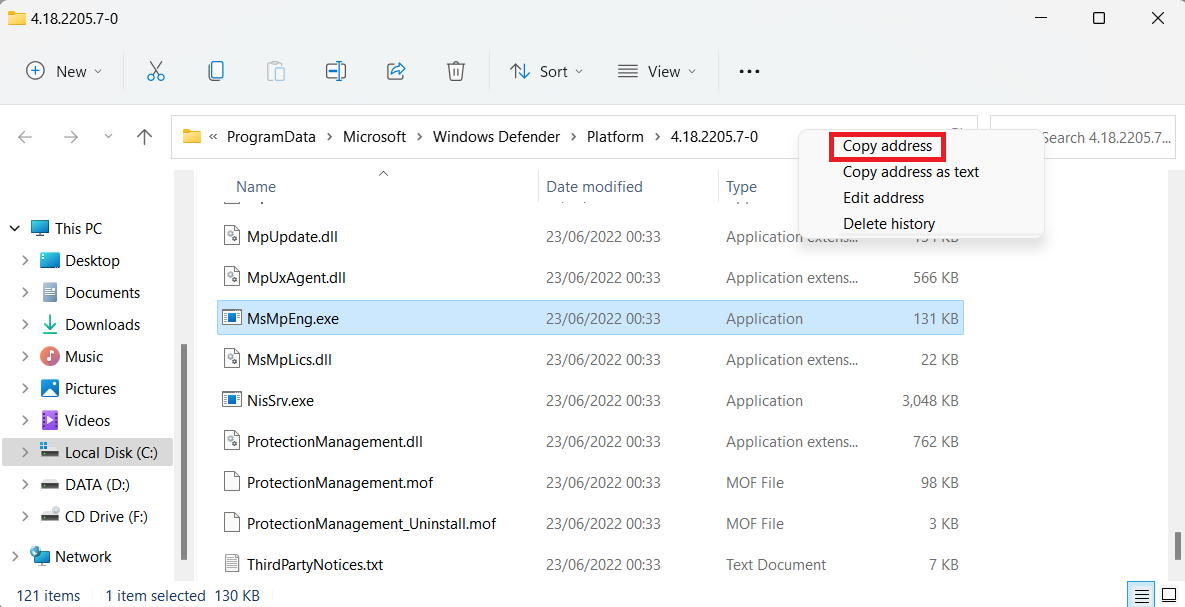The height and width of the screenshot is (607, 1185).
Task: Sort by the Name column header
Action: [255, 187]
